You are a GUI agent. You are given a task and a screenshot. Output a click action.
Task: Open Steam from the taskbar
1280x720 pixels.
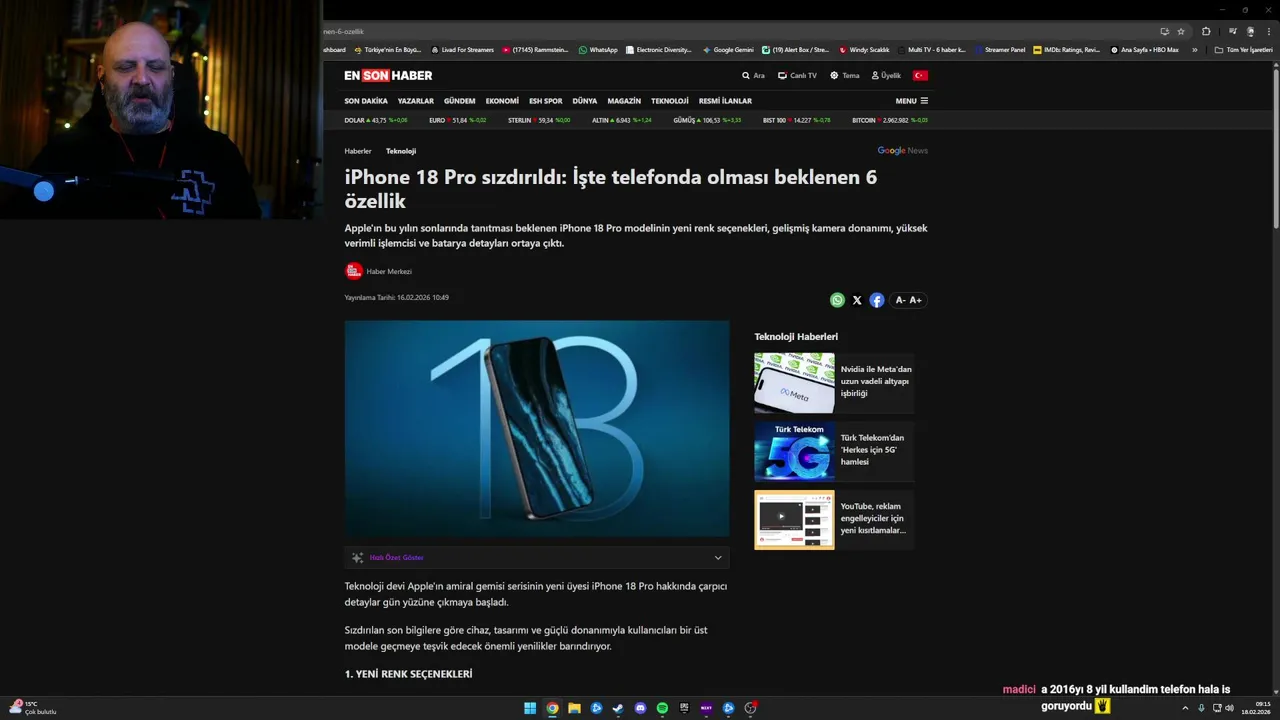pos(618,708)
